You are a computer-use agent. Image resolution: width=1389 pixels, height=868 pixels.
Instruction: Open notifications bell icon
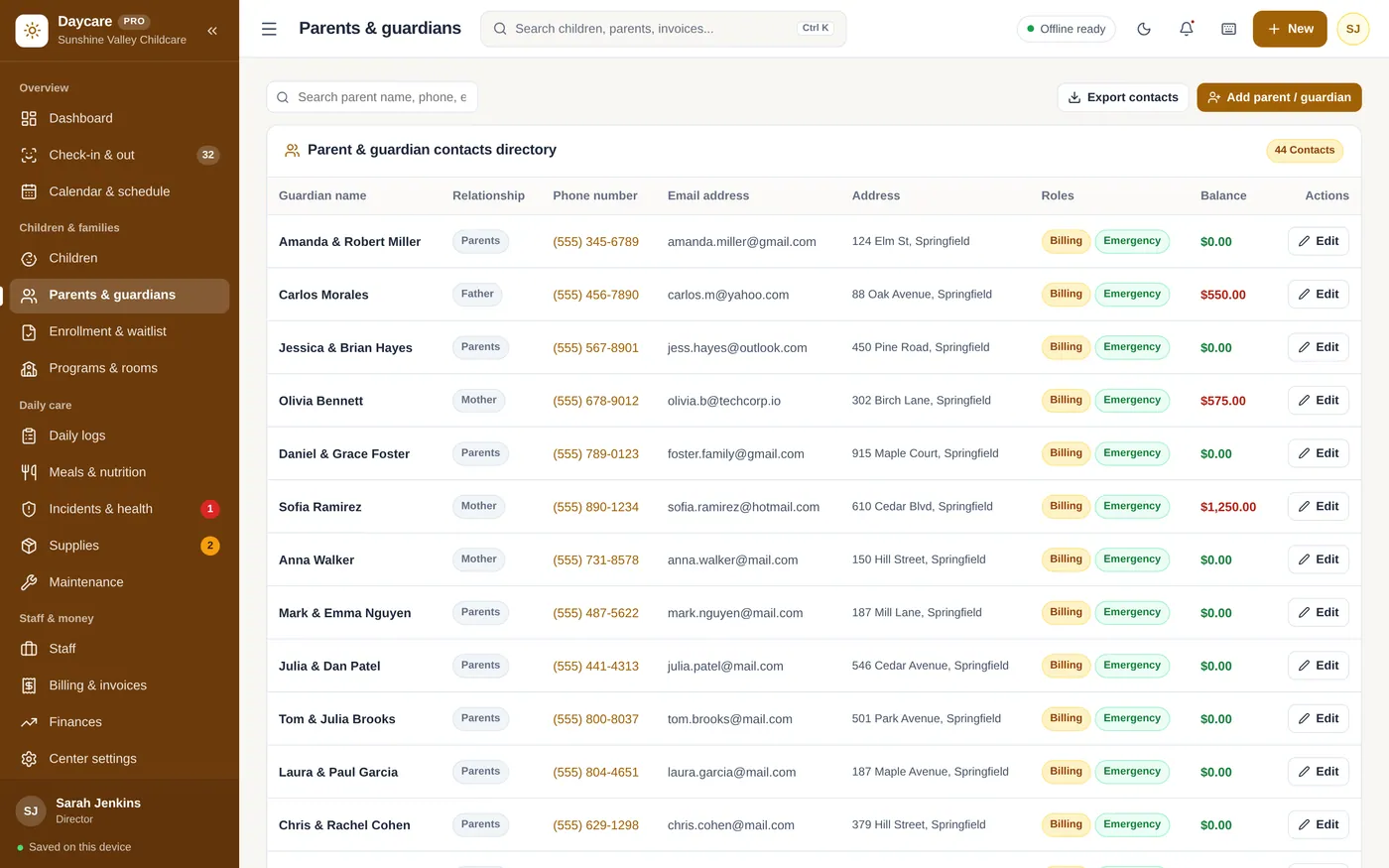[1187, 29]
